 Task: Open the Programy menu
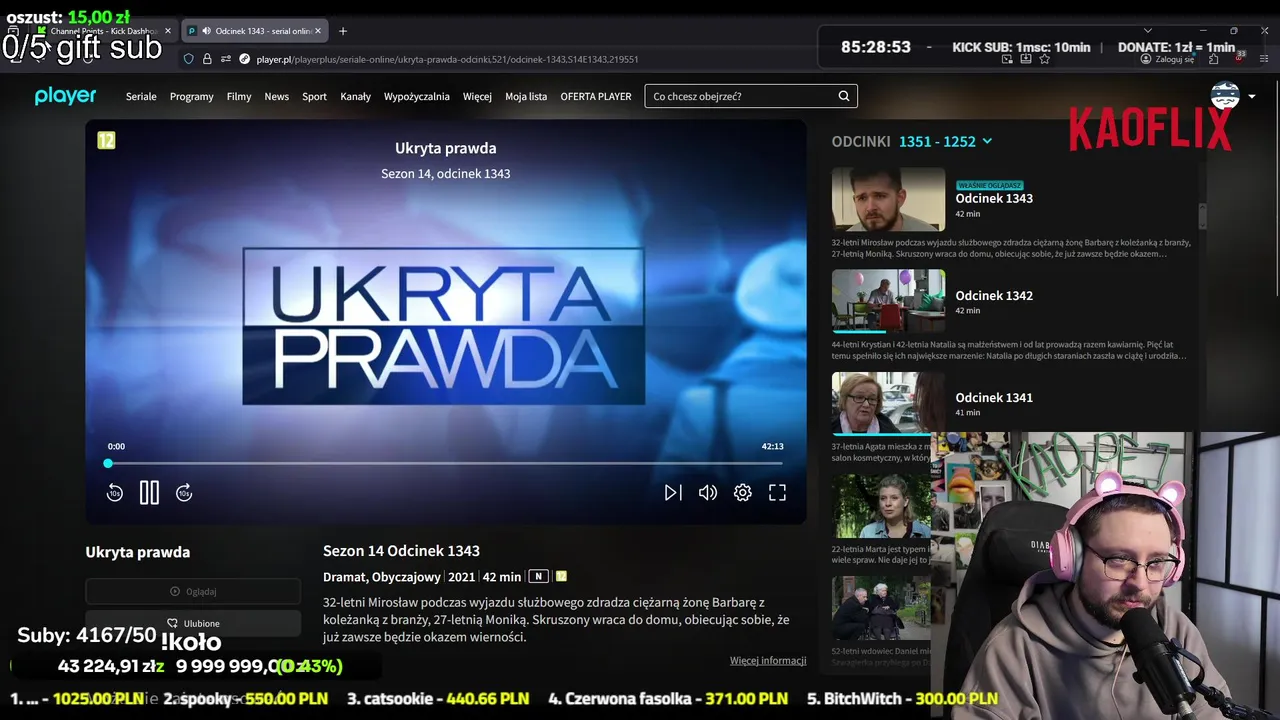pyautogui.click(x=192, y=96)
